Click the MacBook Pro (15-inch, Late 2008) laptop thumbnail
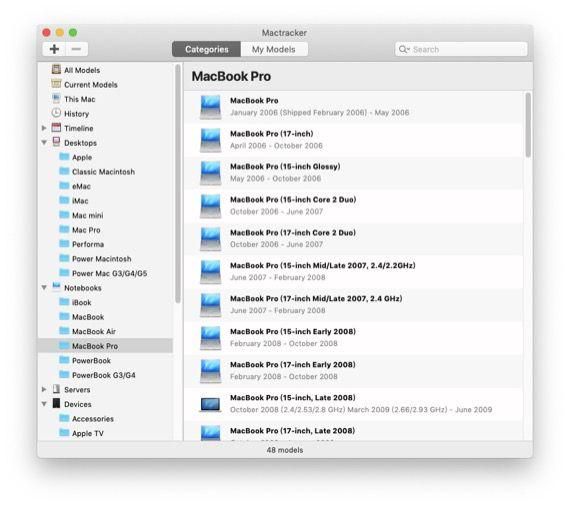This screenshot has width=570, height=507. (x=210, y=405)
